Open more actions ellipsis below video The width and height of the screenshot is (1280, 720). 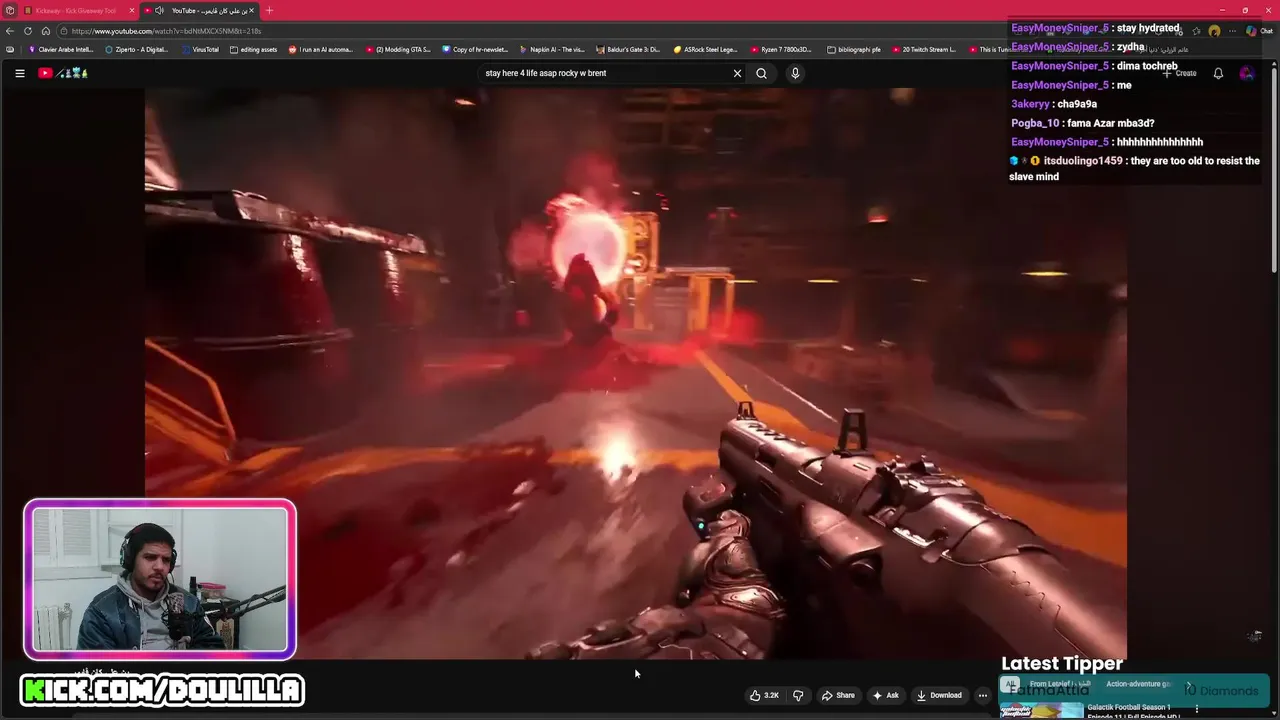pos(983,695)
